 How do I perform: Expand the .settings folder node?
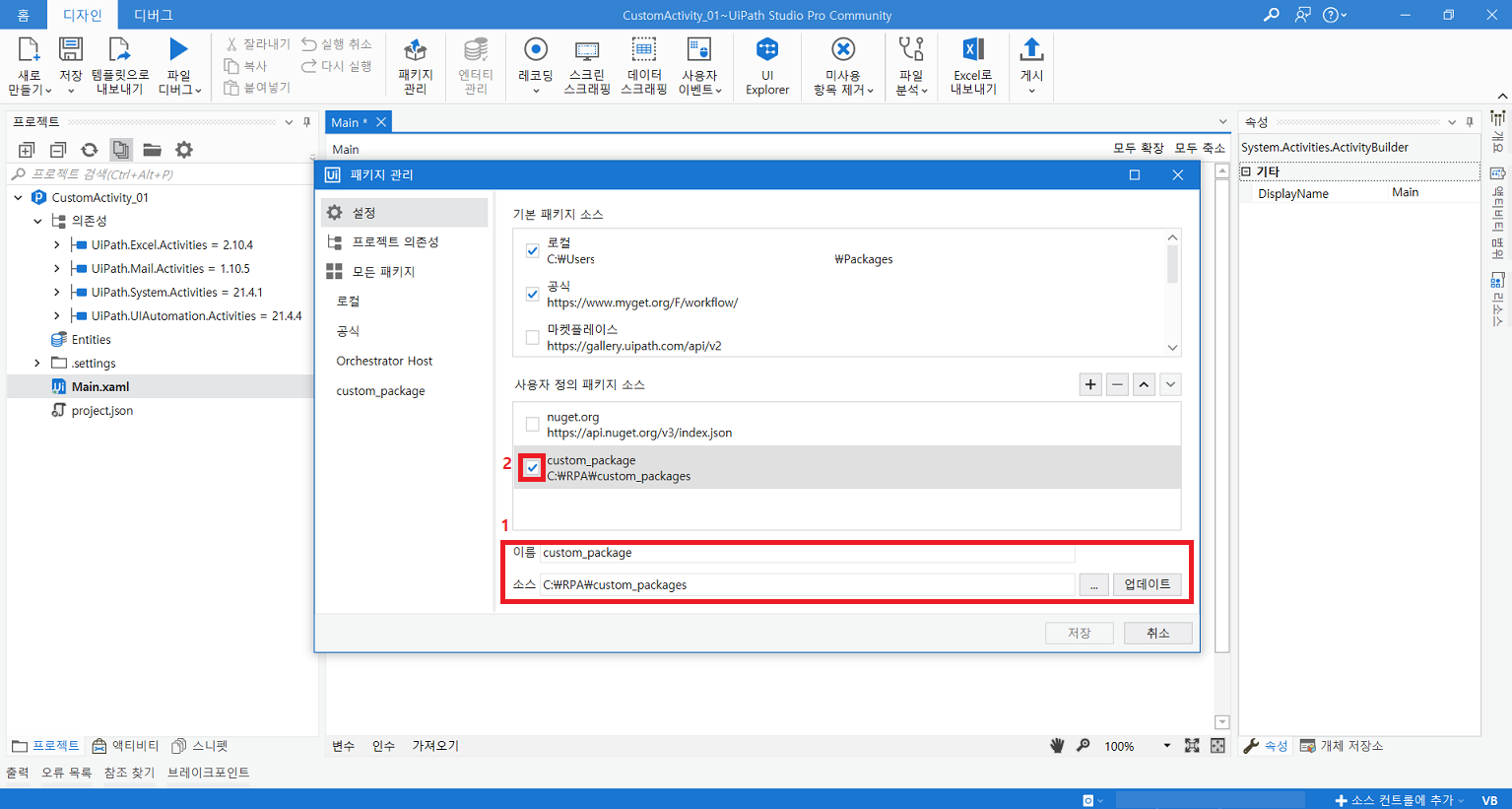[37, 363]
